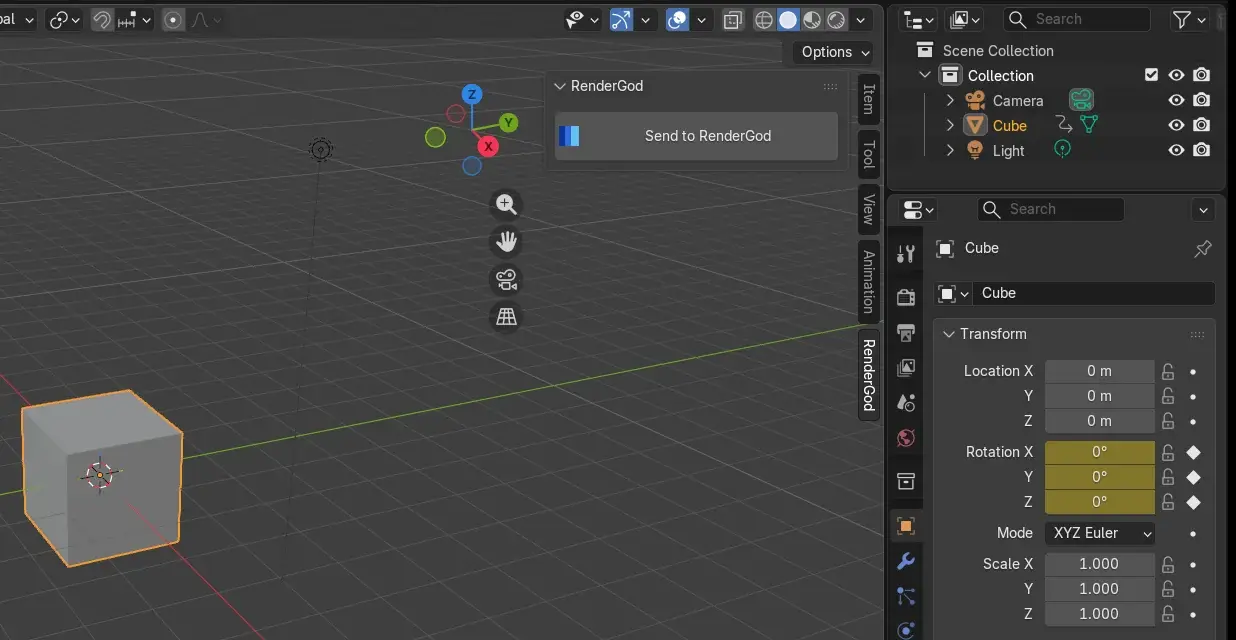Toggle proportional editing icon

click(x=174, y=20)
